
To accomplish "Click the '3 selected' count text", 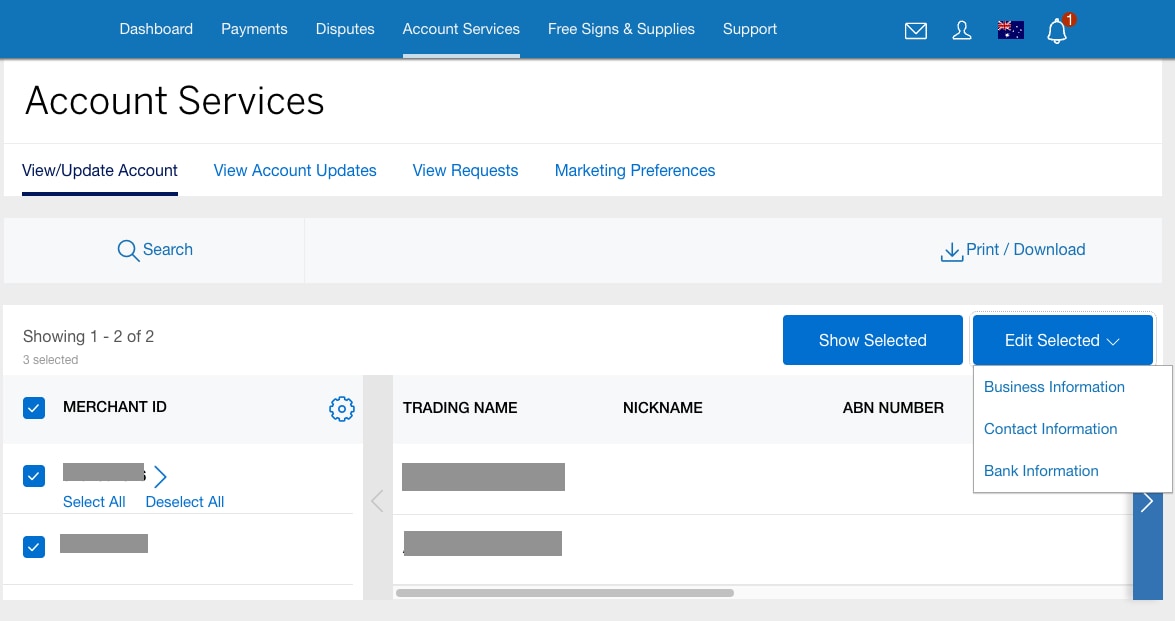I will [50, 360].
